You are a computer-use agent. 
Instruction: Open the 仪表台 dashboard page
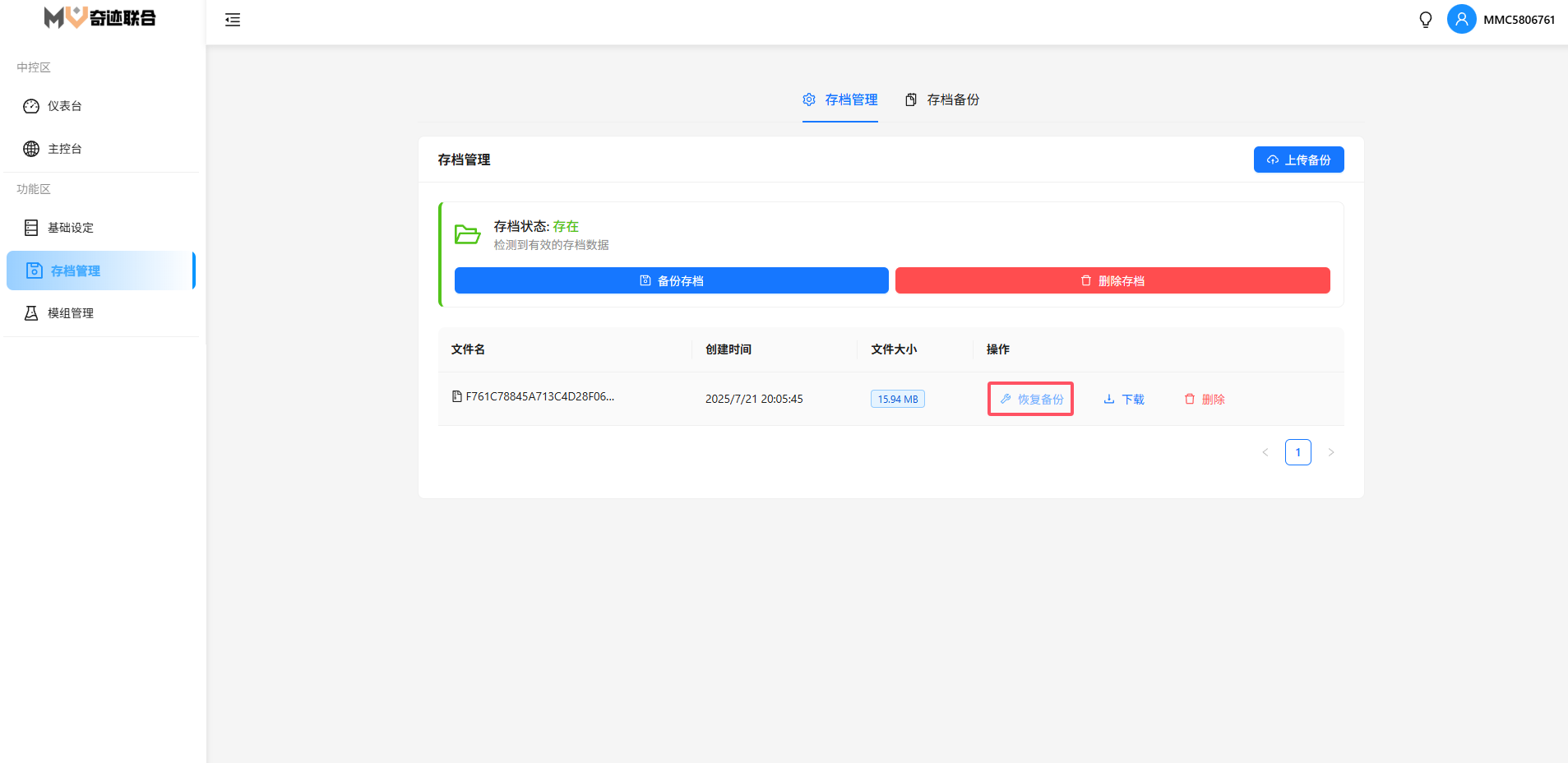click(x=64, y=106)
